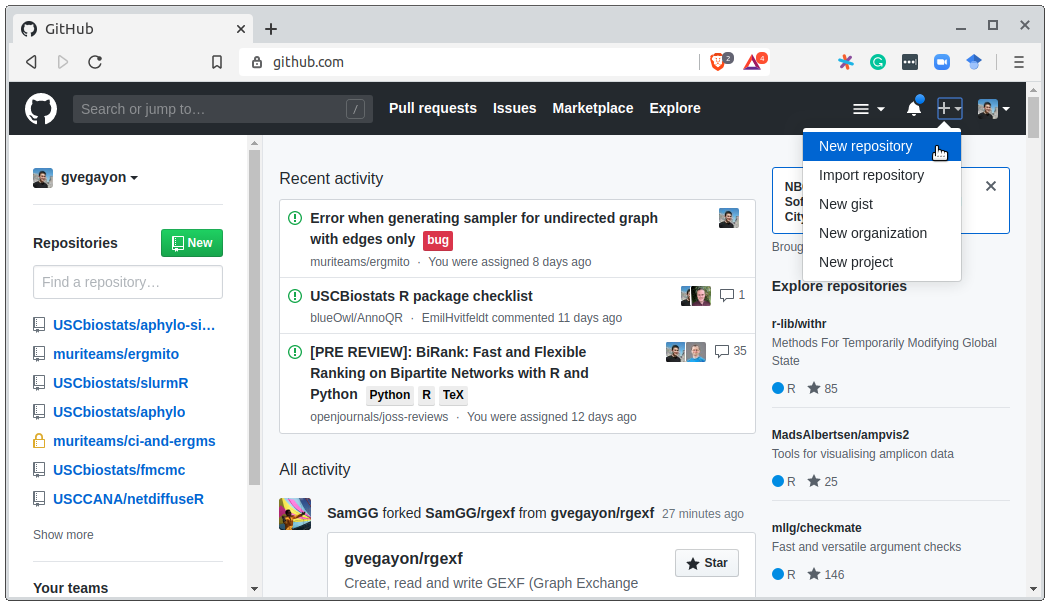Image resolution: width=1054 pixels, height=610 pixels.
Task: Click the red bug label
Action: pos(438,240)
